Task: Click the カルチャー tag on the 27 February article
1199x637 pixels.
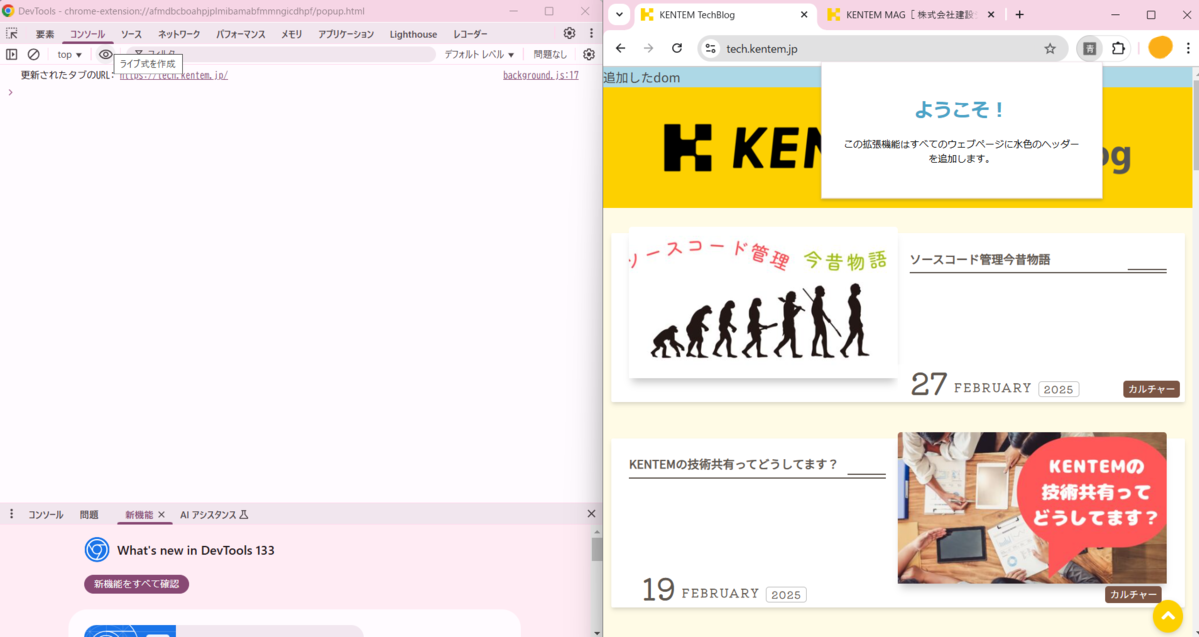Action: coord(1152,389)
